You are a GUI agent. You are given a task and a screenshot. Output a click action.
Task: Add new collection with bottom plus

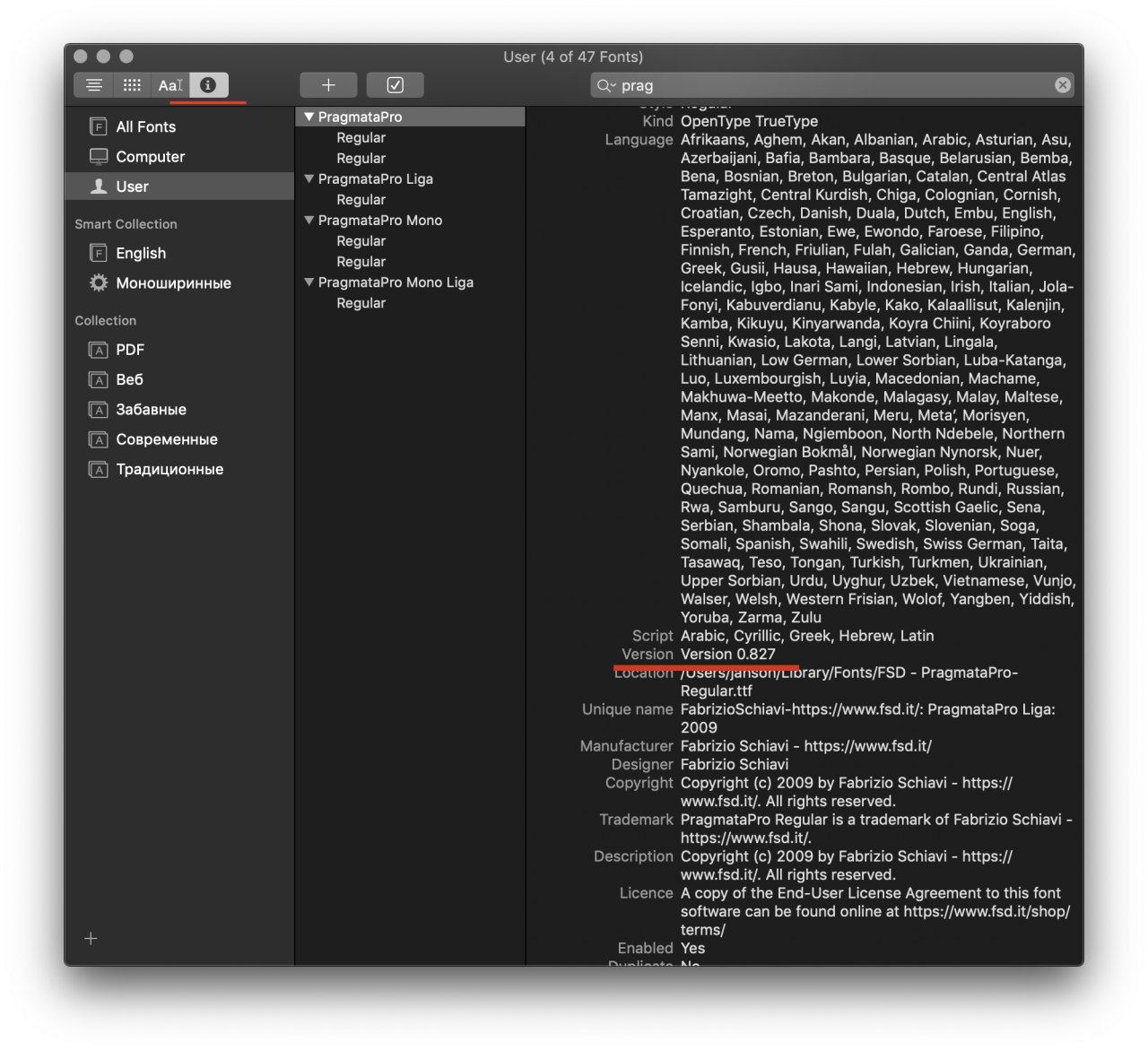tap(91, 938)
